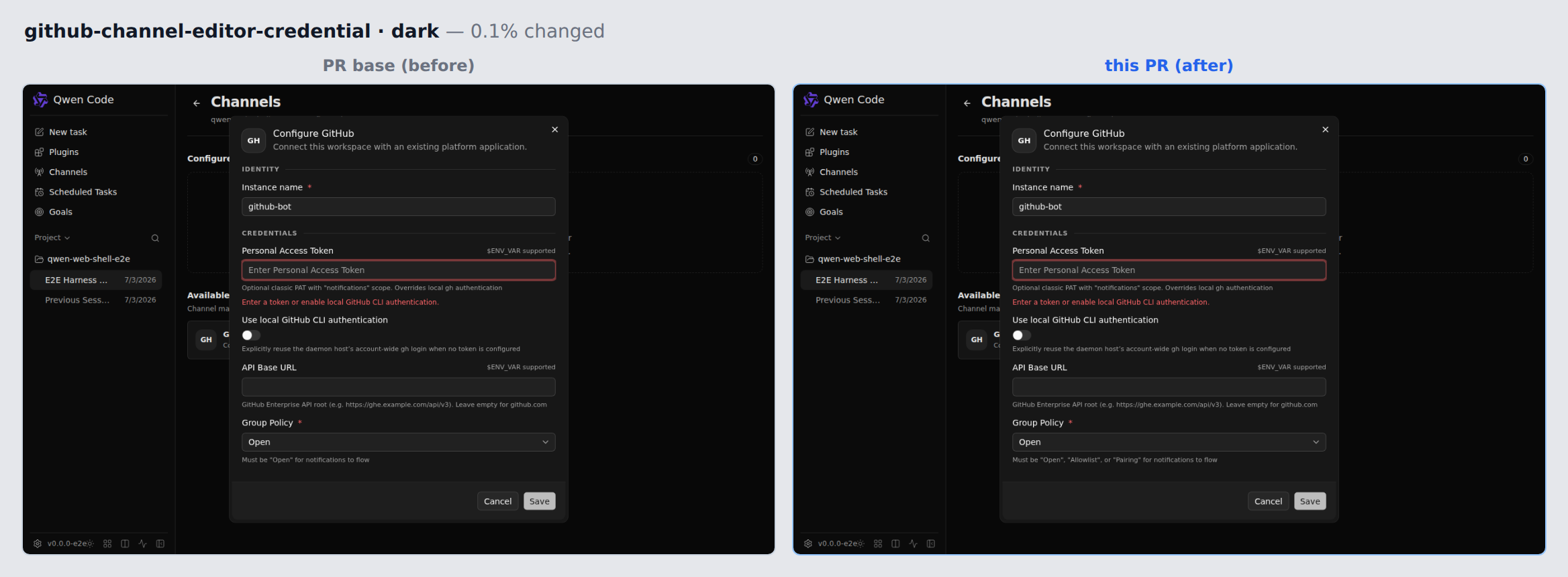Image resolution: width=1568 pixels, height=577 pixels.
Task: Click the API Base URL field, before panel
Action: coord(399,387)
